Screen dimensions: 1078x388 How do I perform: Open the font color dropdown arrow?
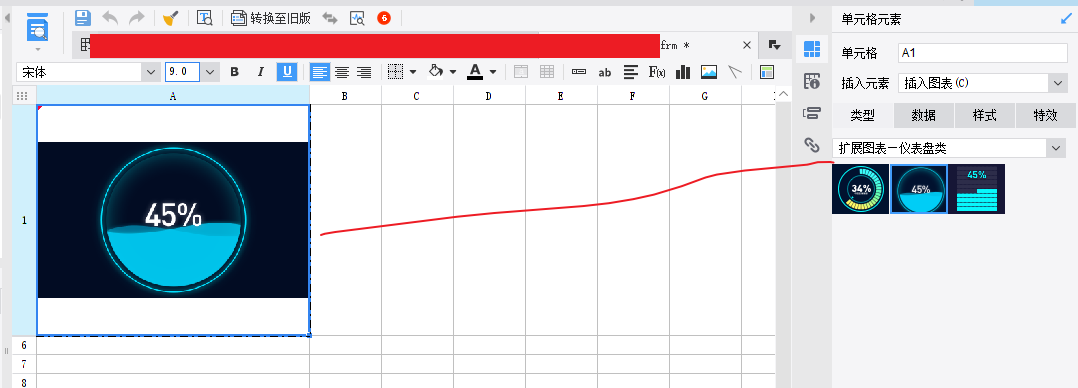493,72
